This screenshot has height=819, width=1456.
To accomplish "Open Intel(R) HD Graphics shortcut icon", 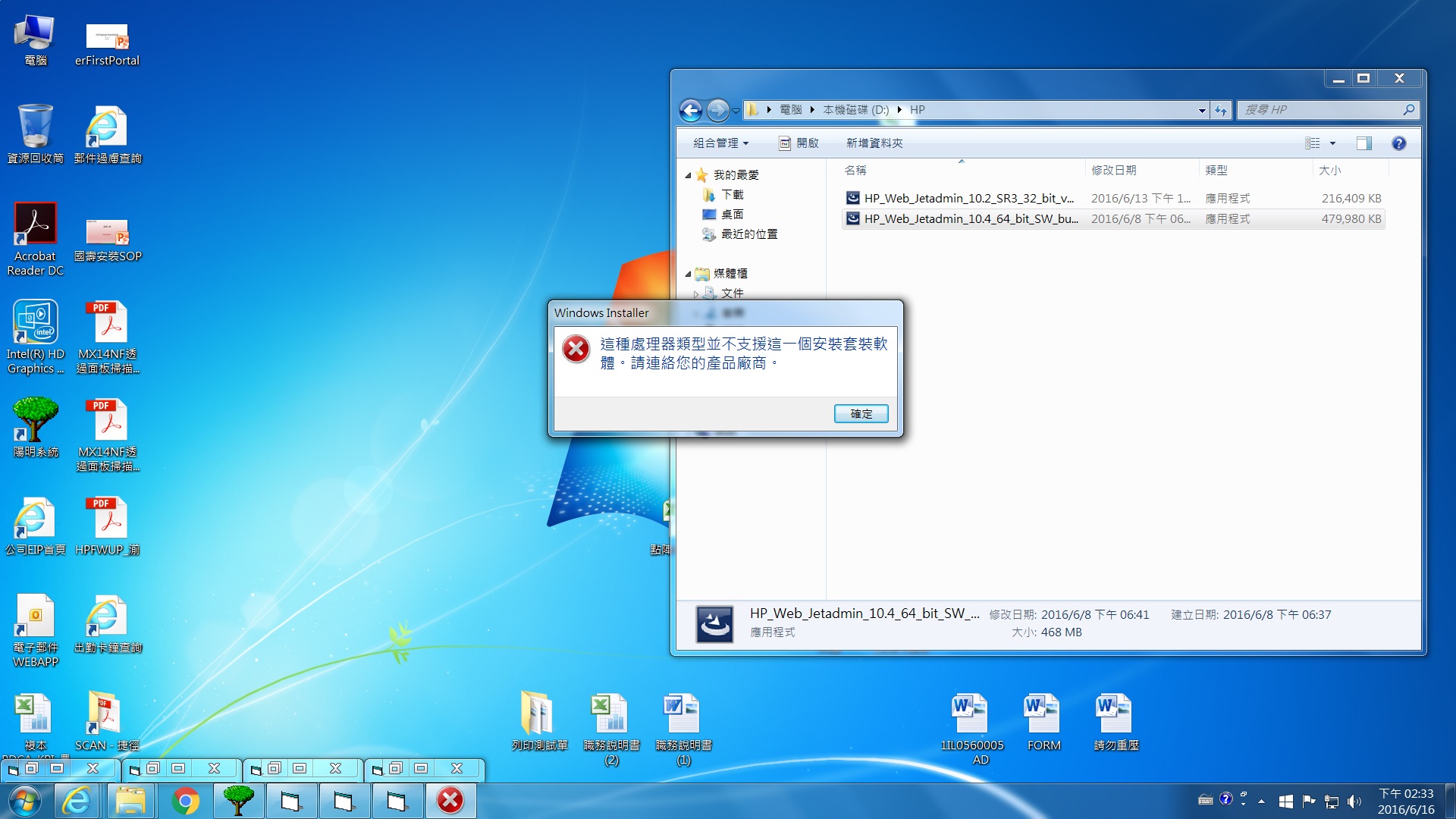I will click(35, 337).
